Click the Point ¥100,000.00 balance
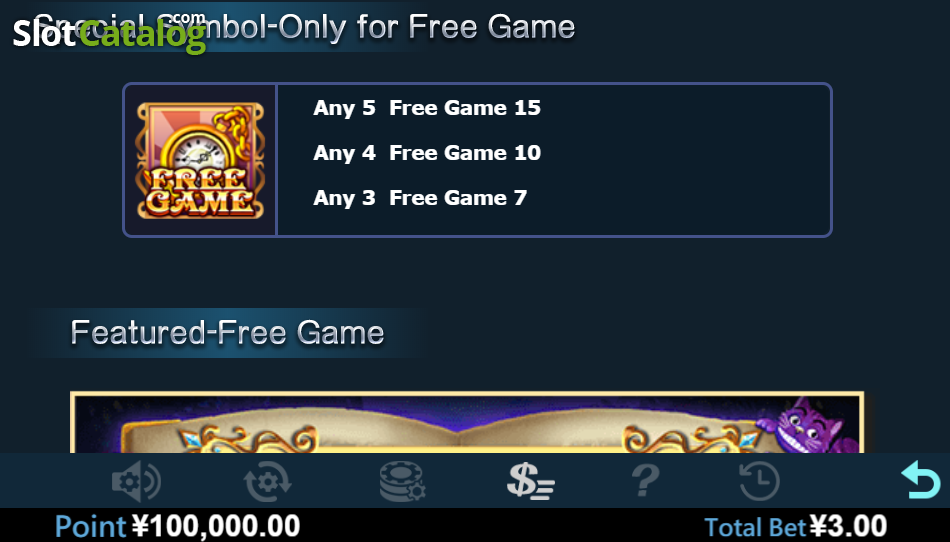Image resolution: width=950 pixels, height=542 pixels. point(178,526)
